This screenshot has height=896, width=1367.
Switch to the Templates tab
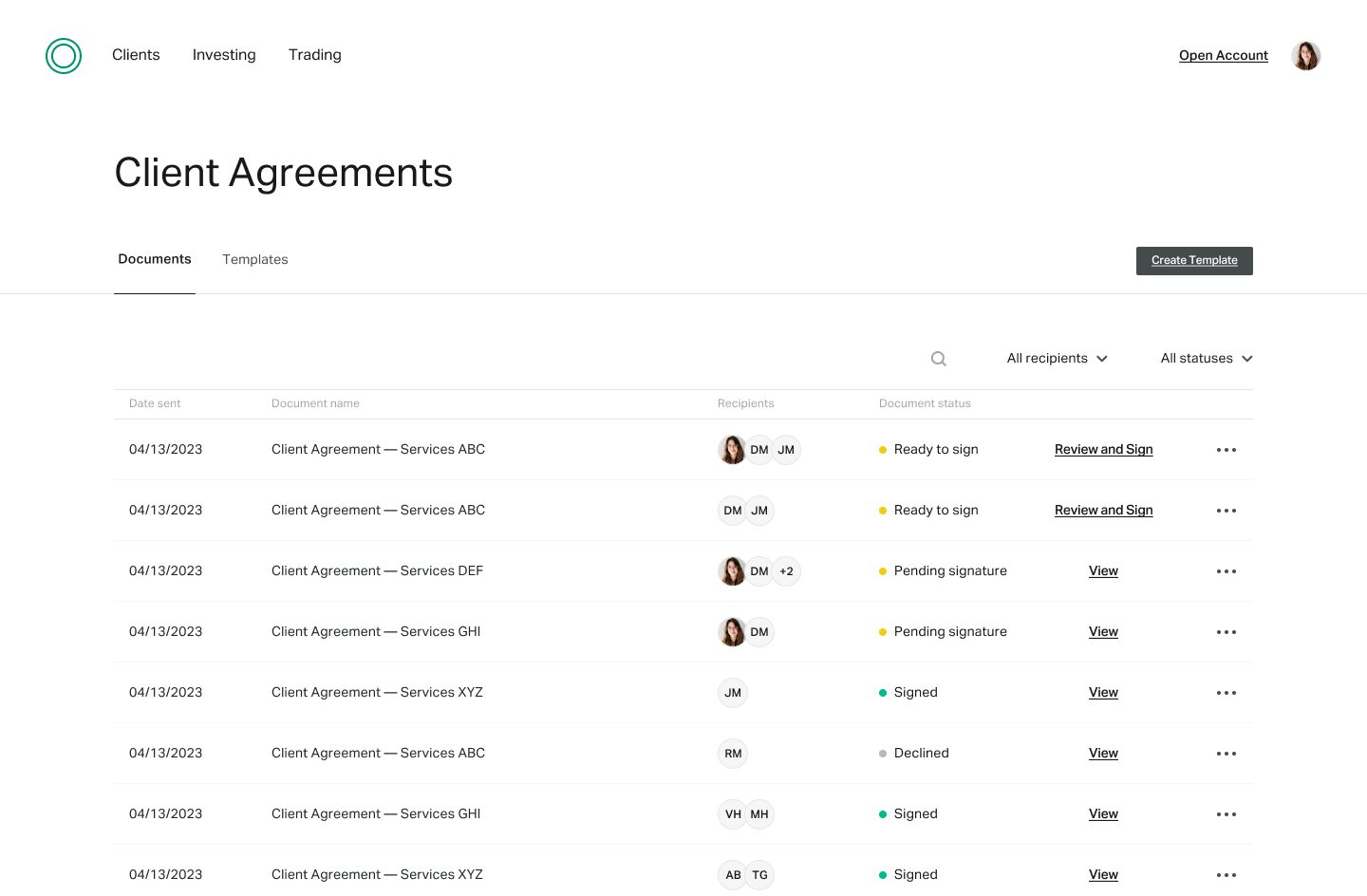[254, 259]
